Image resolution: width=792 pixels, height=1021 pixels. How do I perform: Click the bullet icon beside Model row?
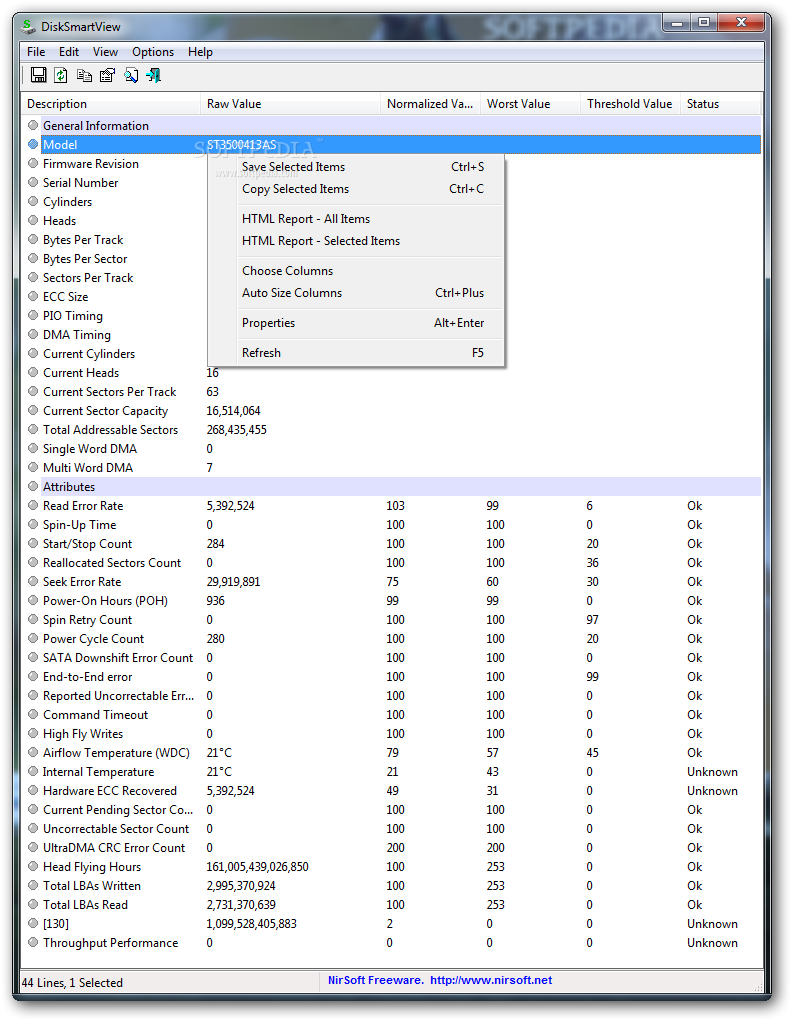click(x=33, y=145)
